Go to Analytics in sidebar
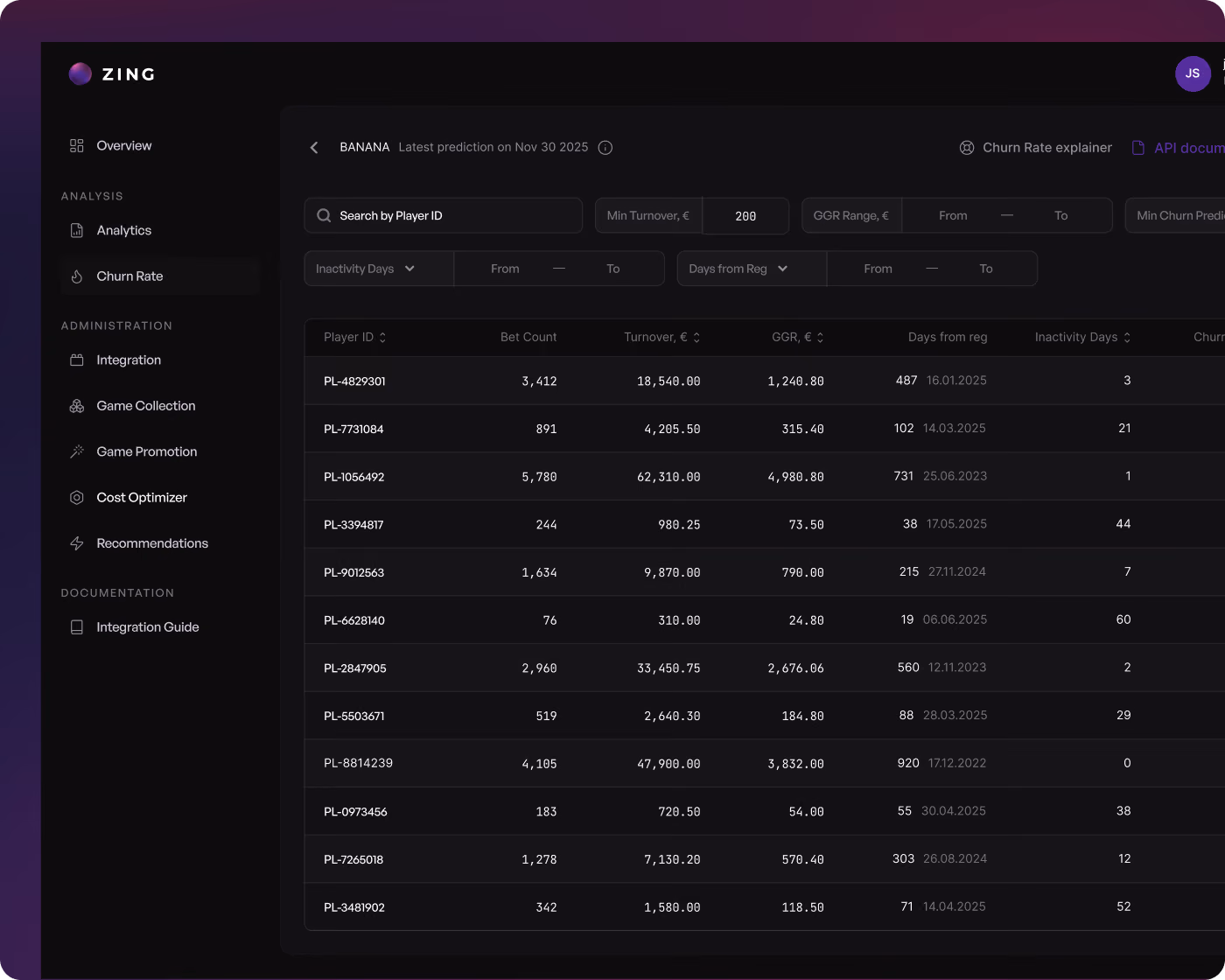Screen dimensions: 1225x980 [124, 230]
